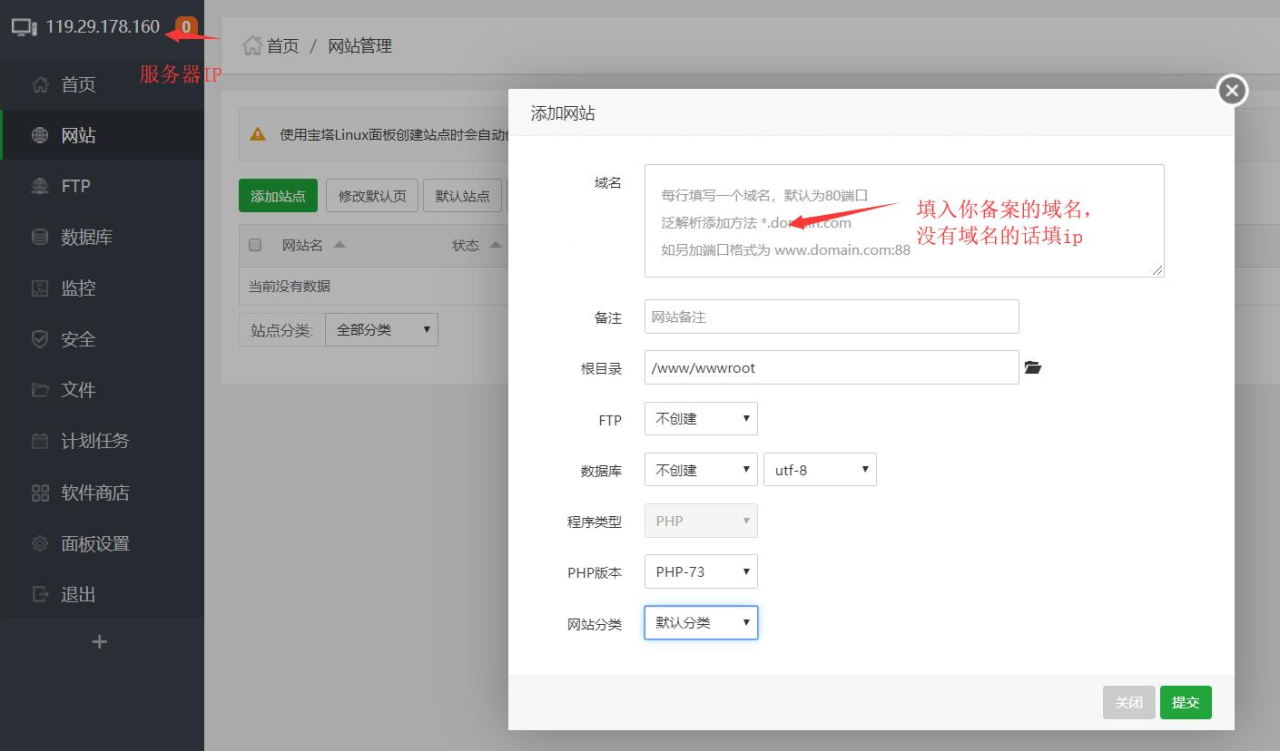Open the utf-8 encoding dropdown
The image size is (1280, 751).
coord(819,470)
